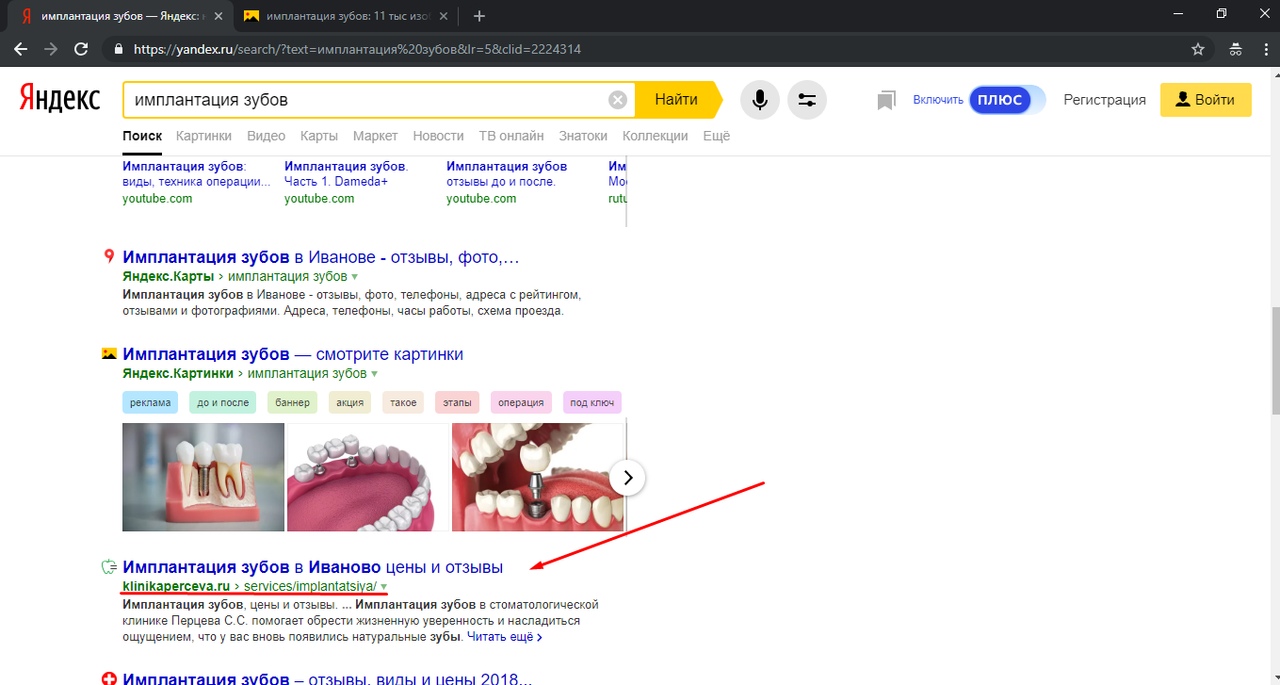
Task: Select the 'до и после' filter tag
Action: pos(223,402)
